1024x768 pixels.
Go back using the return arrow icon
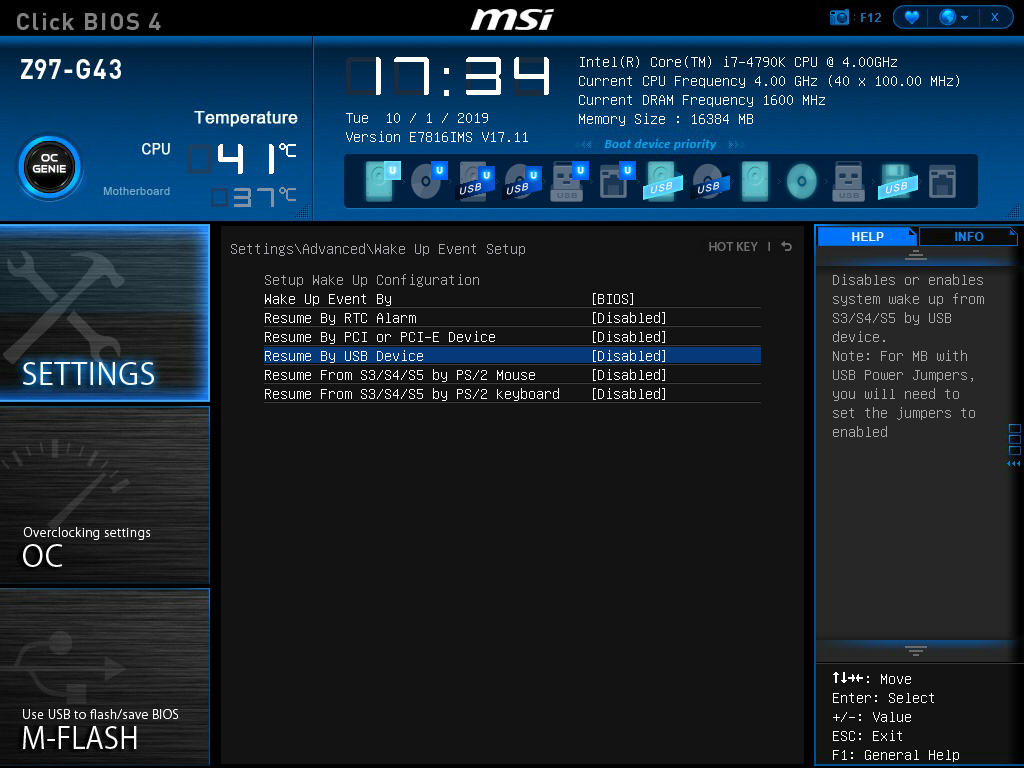tap(786, 246)
